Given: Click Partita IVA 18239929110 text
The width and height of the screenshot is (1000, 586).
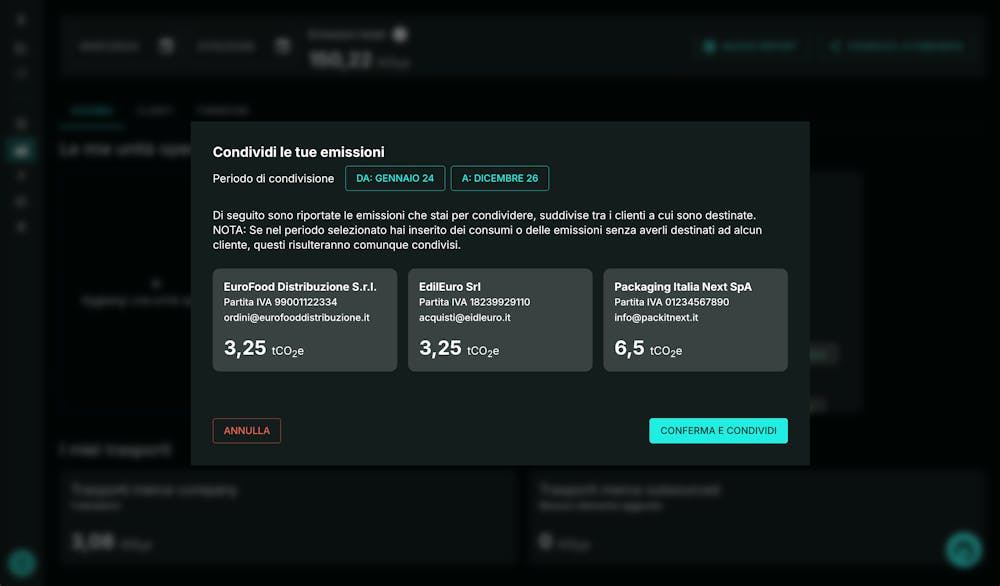Looking at the screenshot, I should (x=474, y=302).
